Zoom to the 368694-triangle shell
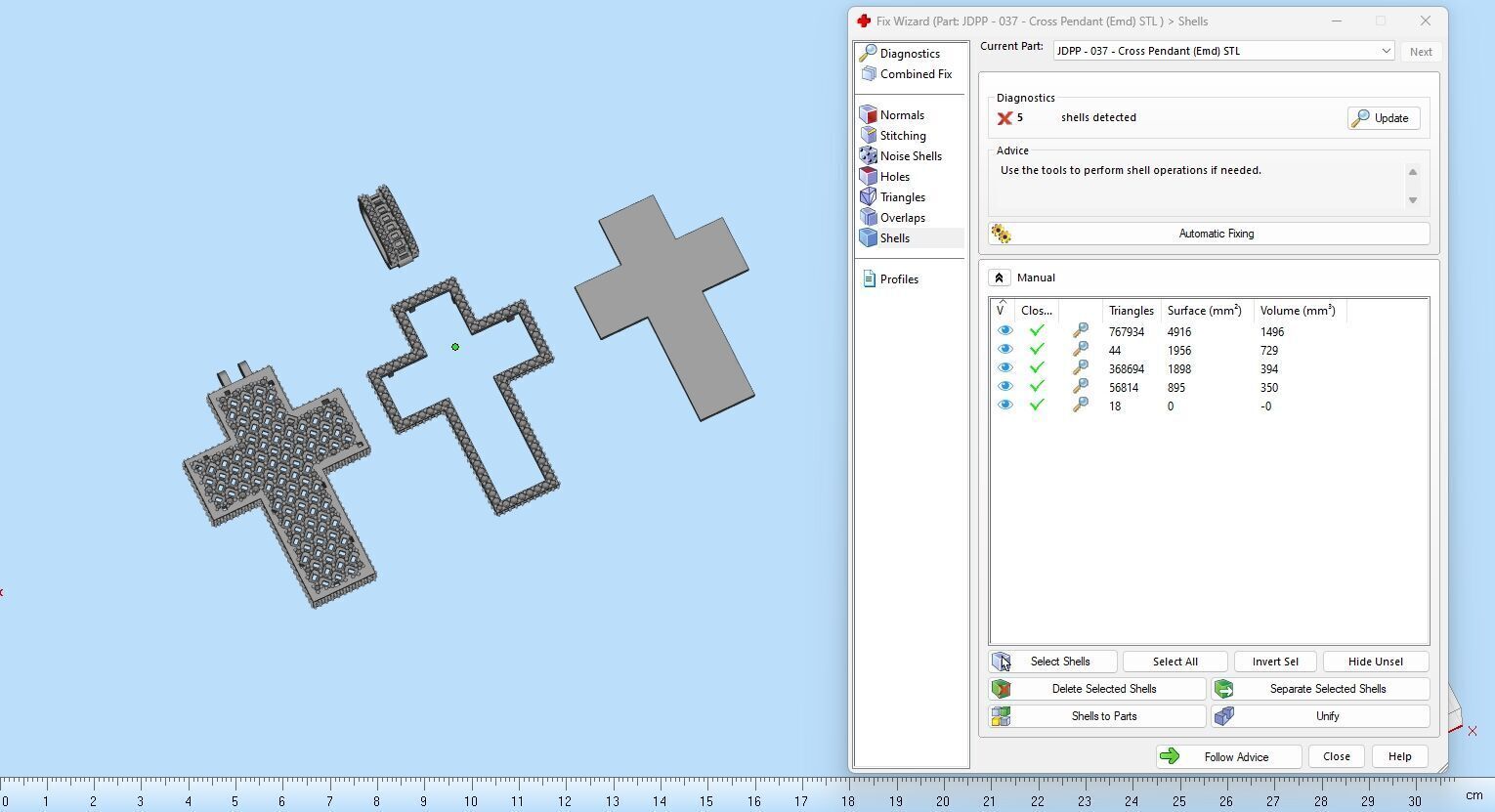This screenshot has width=1495, height=812. point(1080,368)
